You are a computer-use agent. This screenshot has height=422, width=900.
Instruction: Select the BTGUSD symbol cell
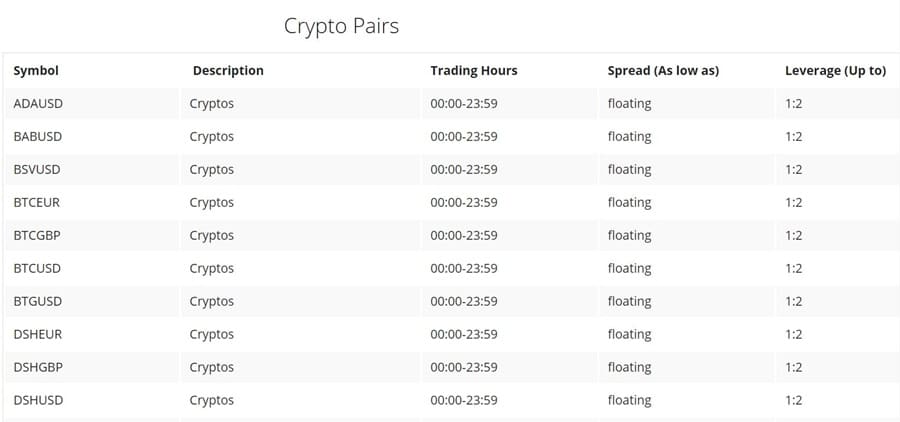38,301
